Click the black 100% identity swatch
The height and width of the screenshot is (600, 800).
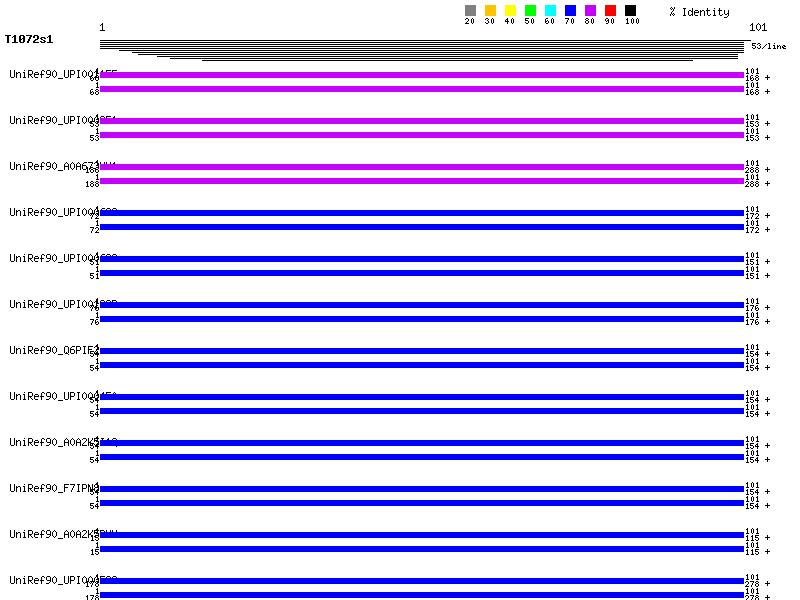[x=630, y=11]
